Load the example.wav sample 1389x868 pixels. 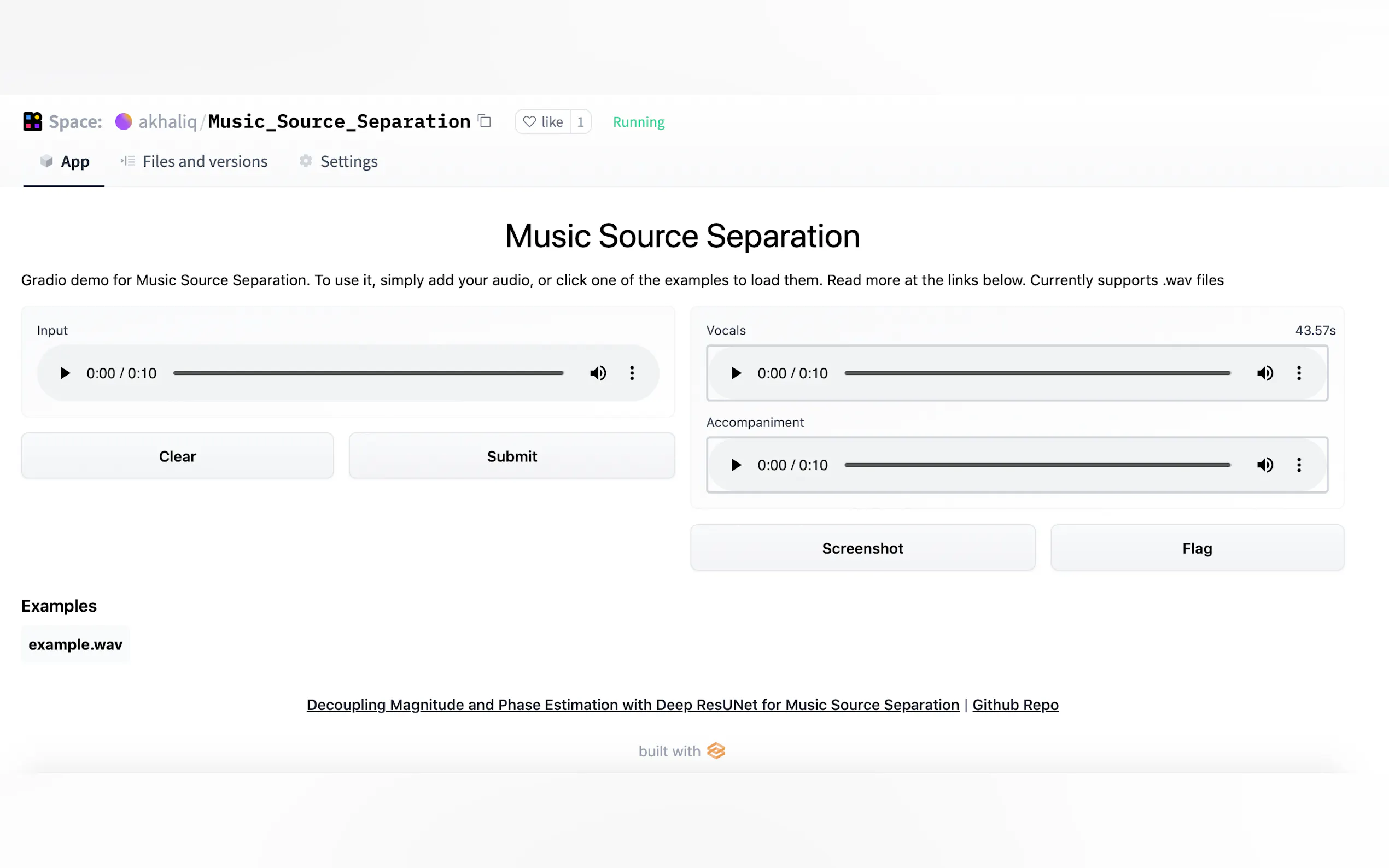pos(75,644)
